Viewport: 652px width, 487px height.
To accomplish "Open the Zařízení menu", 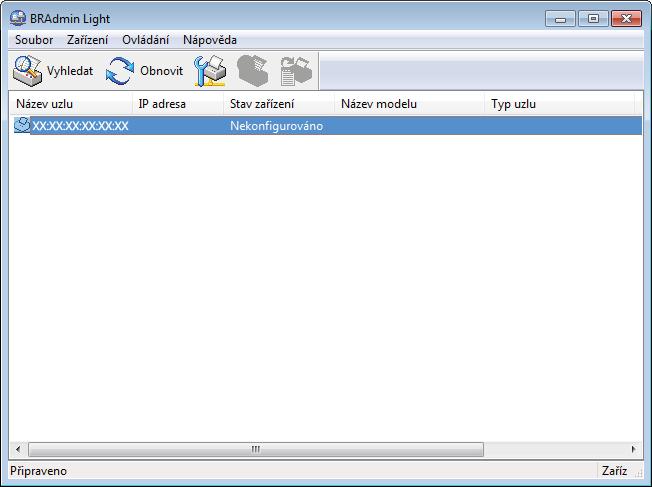I will 87,40.
